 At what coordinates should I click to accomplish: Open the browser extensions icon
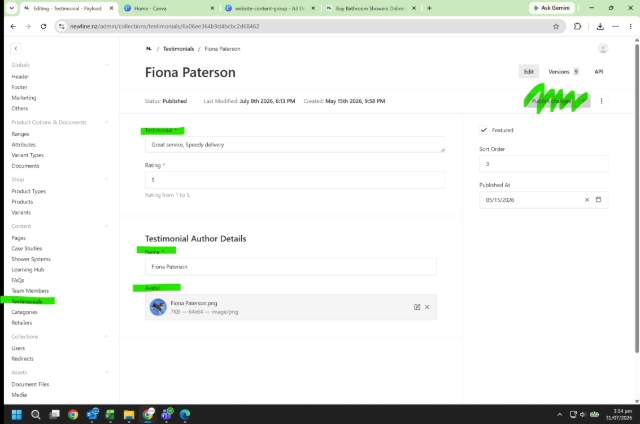click(x=577, y=26)
